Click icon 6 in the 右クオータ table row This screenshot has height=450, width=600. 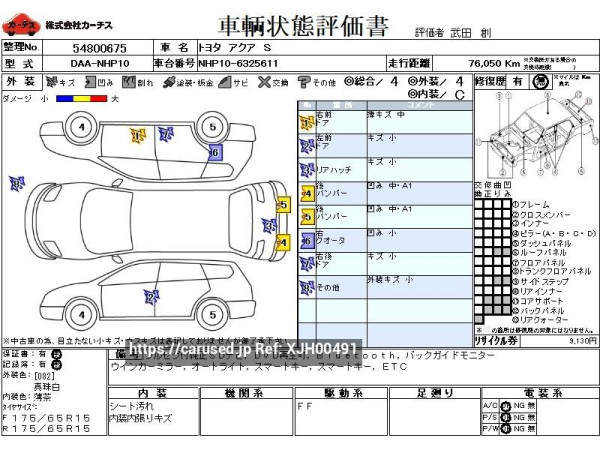click(307, 241)
